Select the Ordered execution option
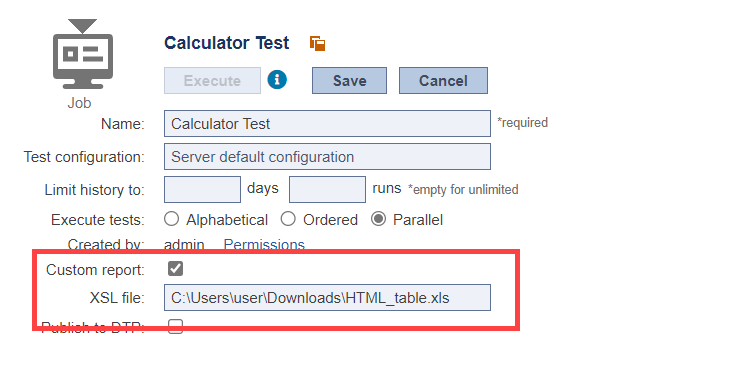Image resolution: width=735 pixels, height=368 pixels. [288, 219]
